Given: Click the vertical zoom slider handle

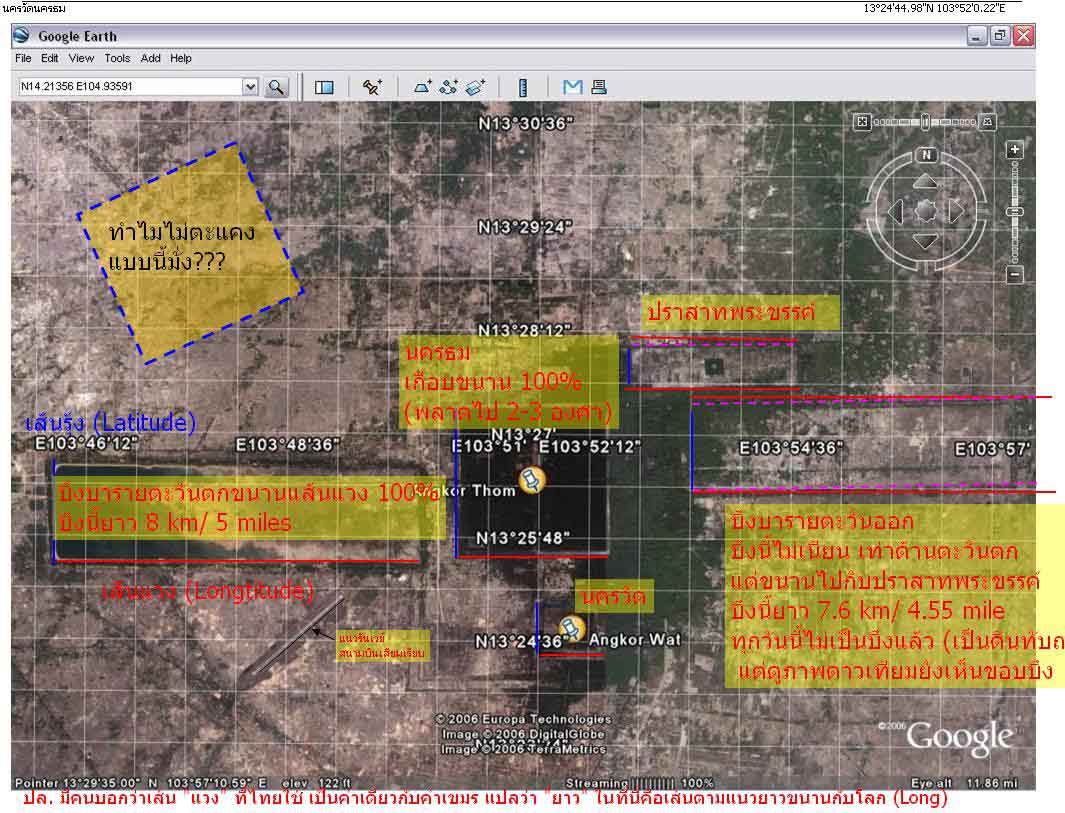Looking at the screenshot, I should (x=1015, y=212).
